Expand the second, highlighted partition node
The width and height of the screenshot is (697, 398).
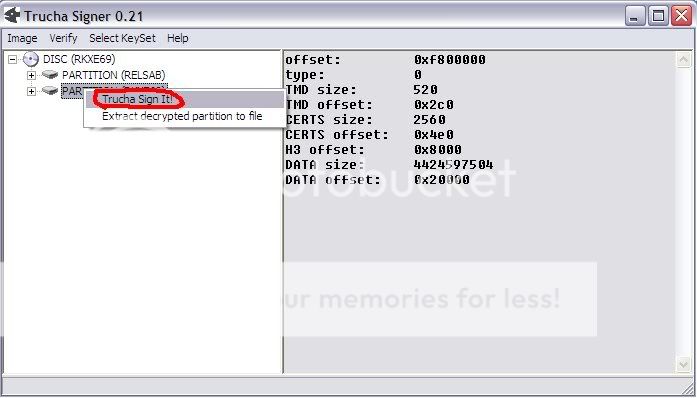tap(31, 91)
